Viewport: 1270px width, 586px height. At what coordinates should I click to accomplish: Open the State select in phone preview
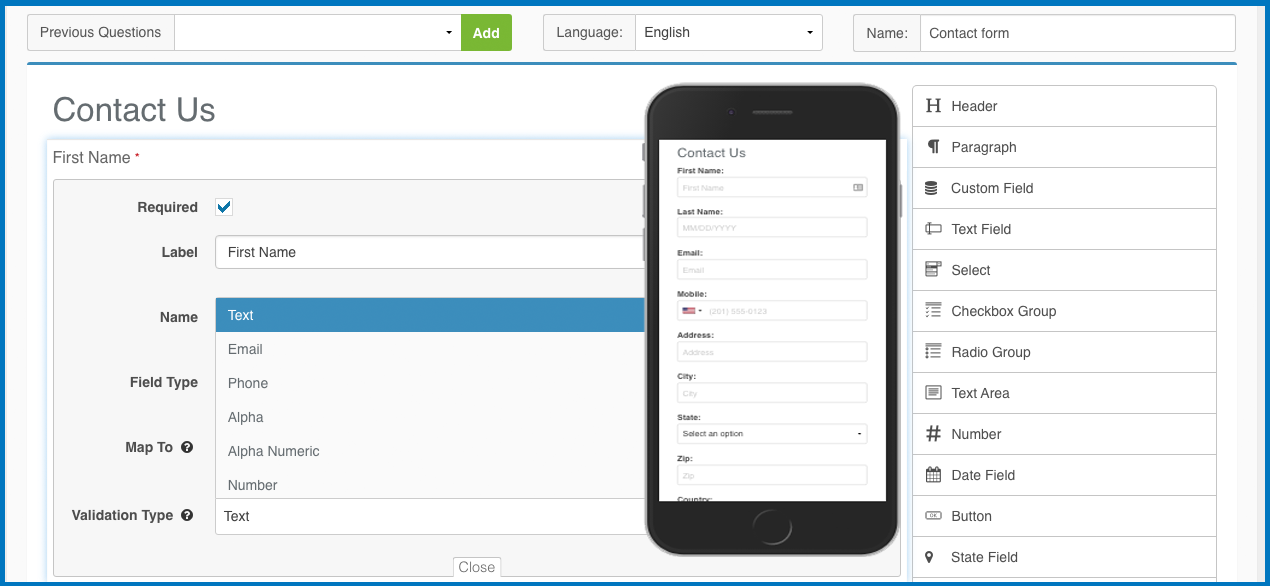click(x=772, y=434)
